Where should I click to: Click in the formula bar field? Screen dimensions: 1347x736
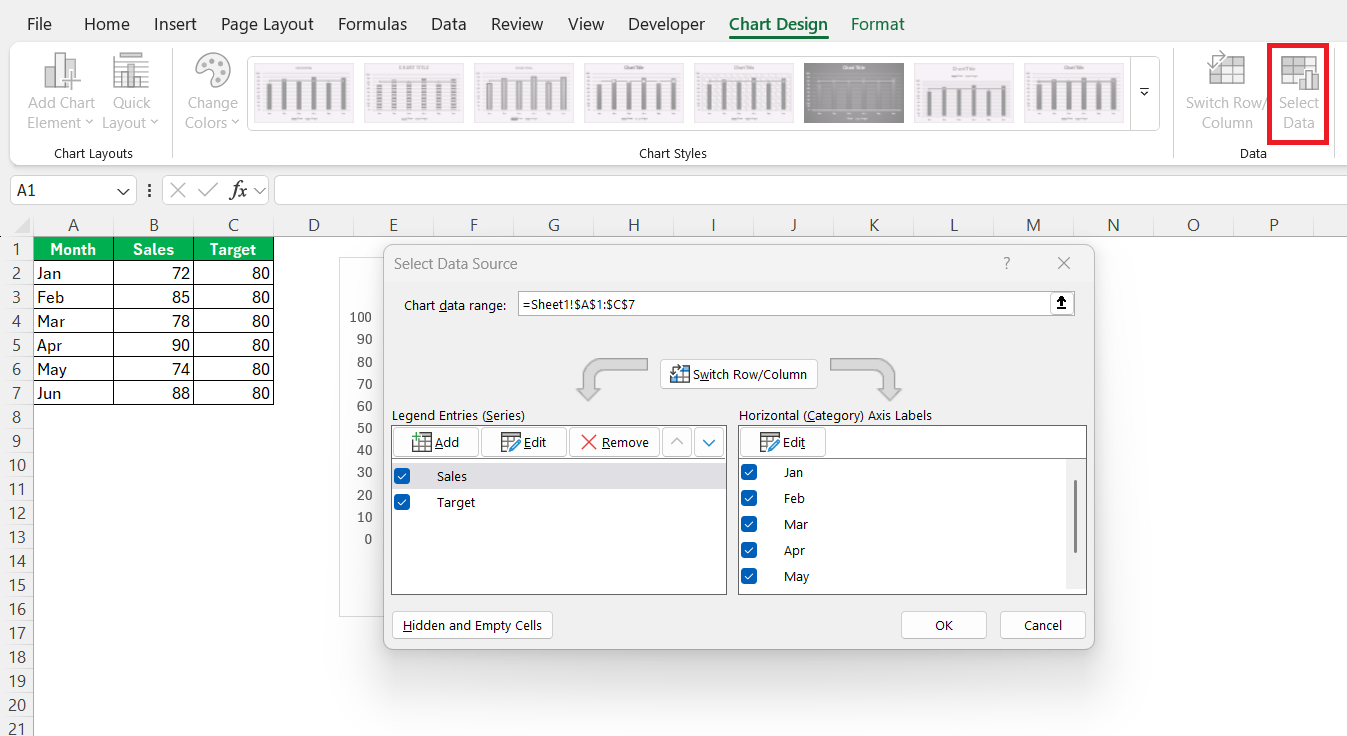tap(810, 190)
